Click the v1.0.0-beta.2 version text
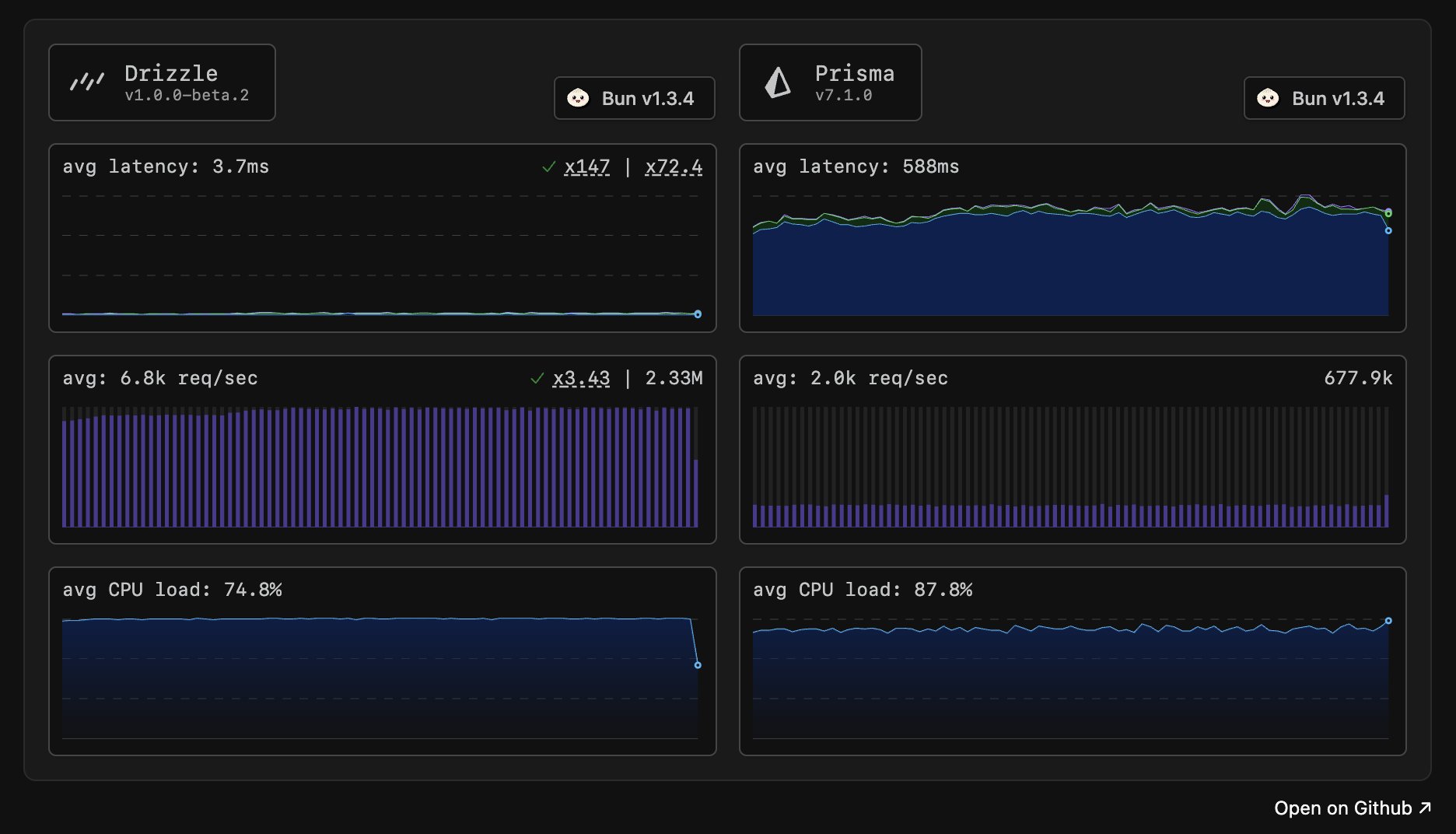 tap(187, 96)
